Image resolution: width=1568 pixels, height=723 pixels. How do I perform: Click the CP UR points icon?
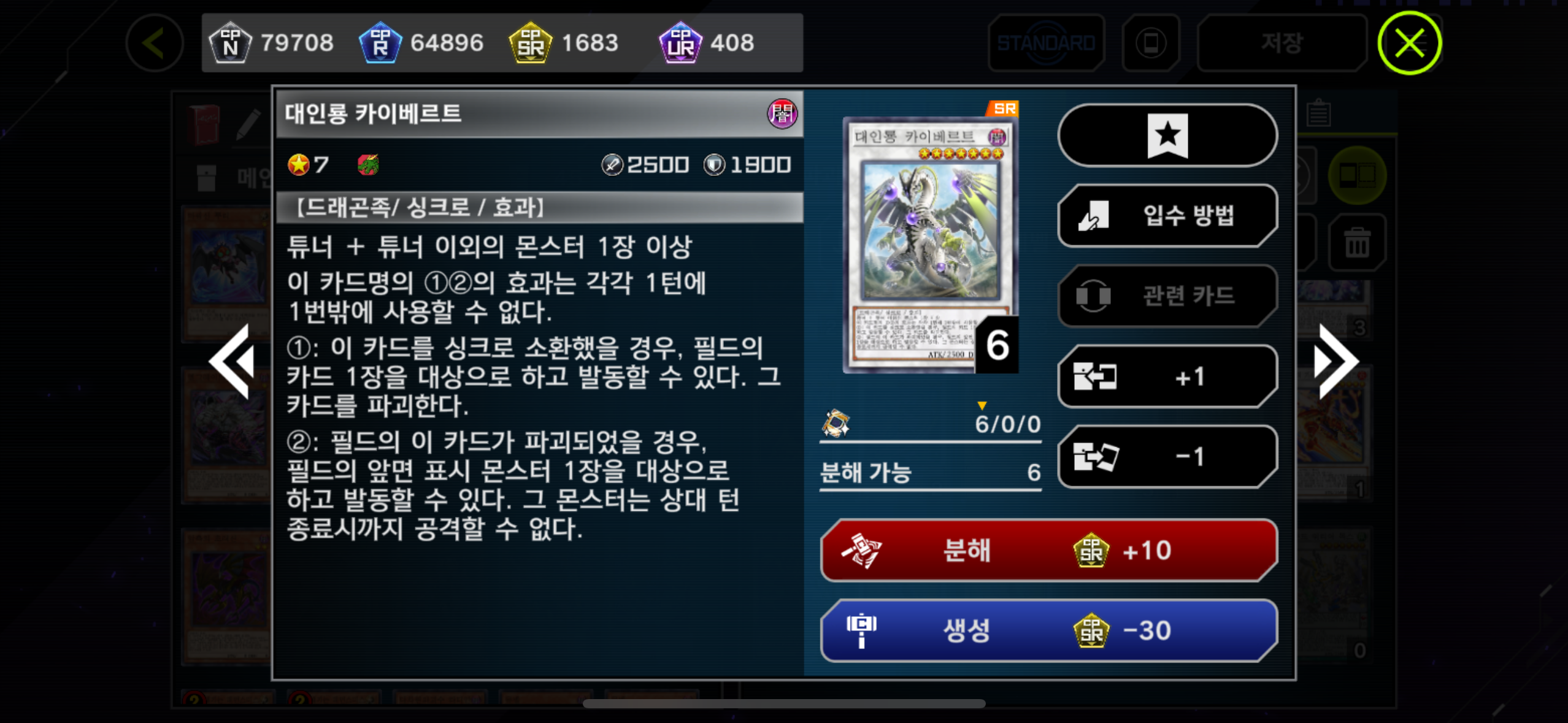pos(680,42)
